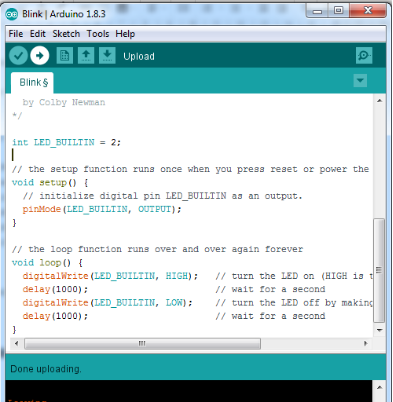Click 'Done uploading.' status message

[x=46, y=369]
